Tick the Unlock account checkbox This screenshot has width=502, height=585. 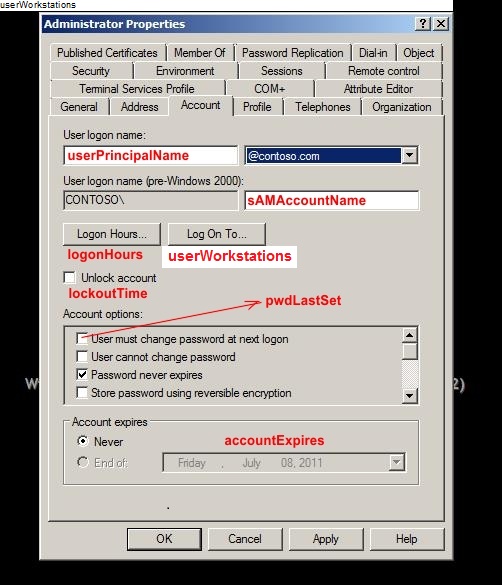70,278
